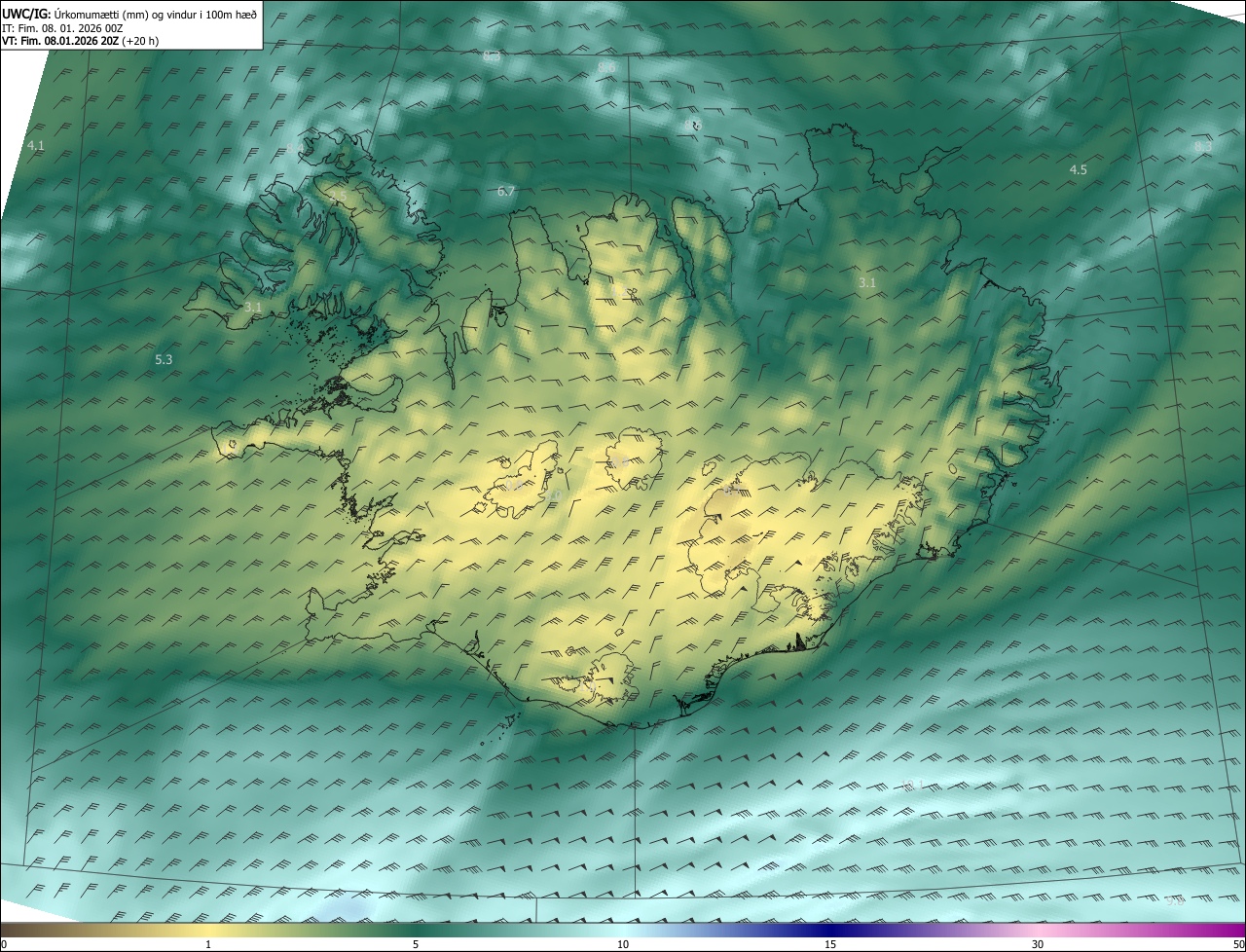Screen dimensions: 1246x952
Task: Click the 6.7 value label on the map
Action: pyautogui.click(x=505, y=192)
